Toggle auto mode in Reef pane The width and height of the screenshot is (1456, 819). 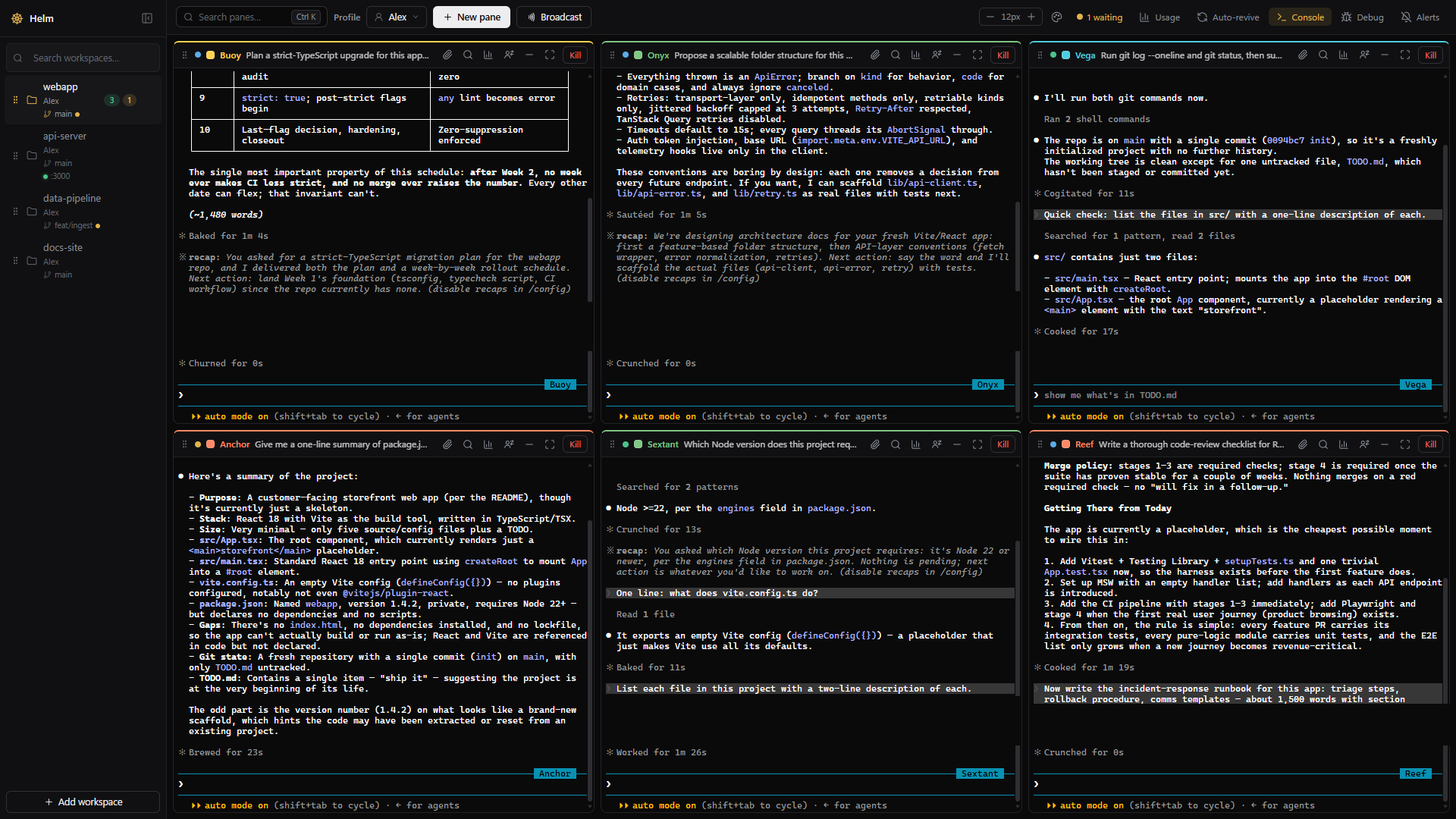[1085, 805]
